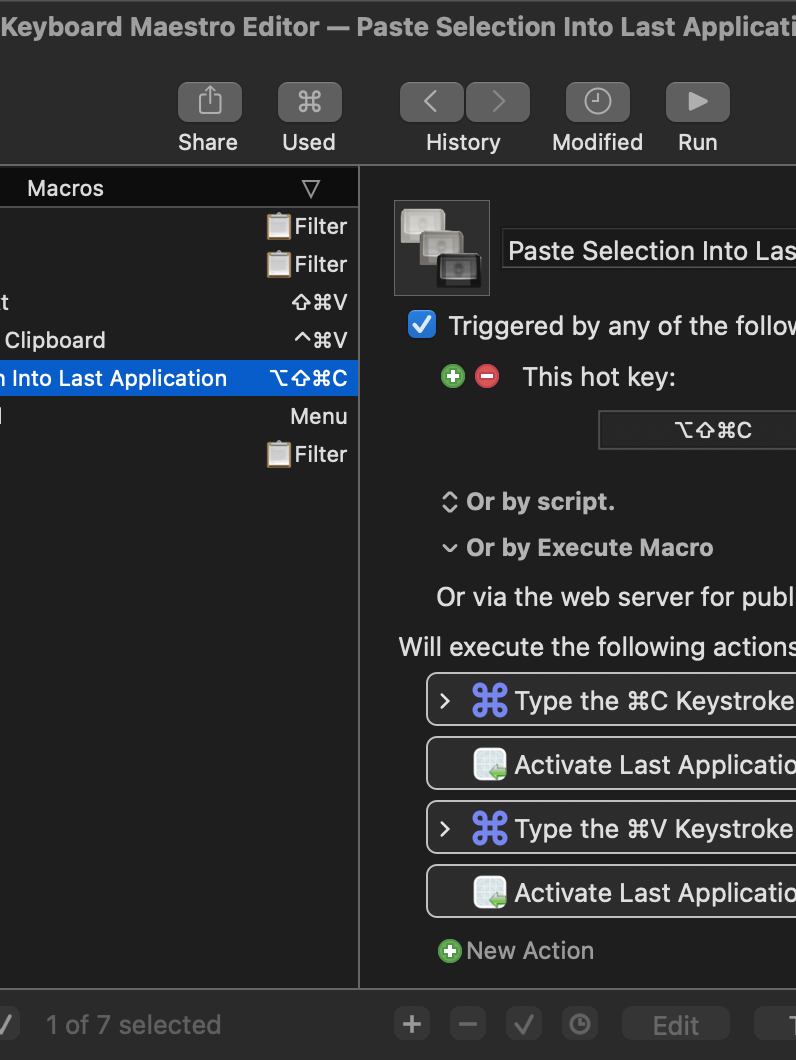Image resolution: width=796 pixels, height=1060 pixels.
Task: Click New Action green plus button
Action: click(450, 951)
